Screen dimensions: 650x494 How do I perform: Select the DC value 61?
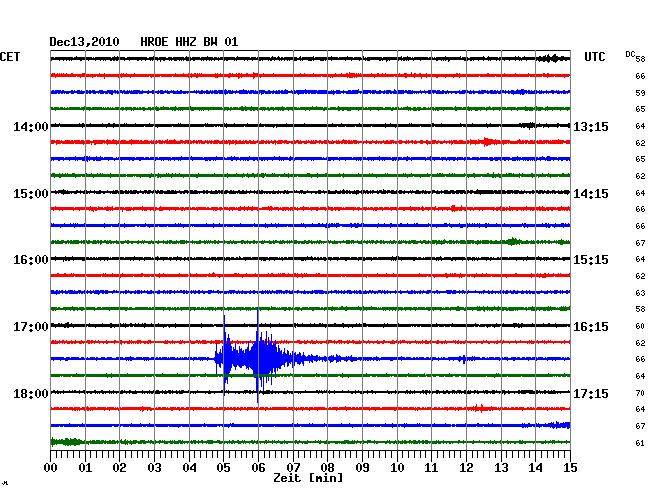(640, 443)
